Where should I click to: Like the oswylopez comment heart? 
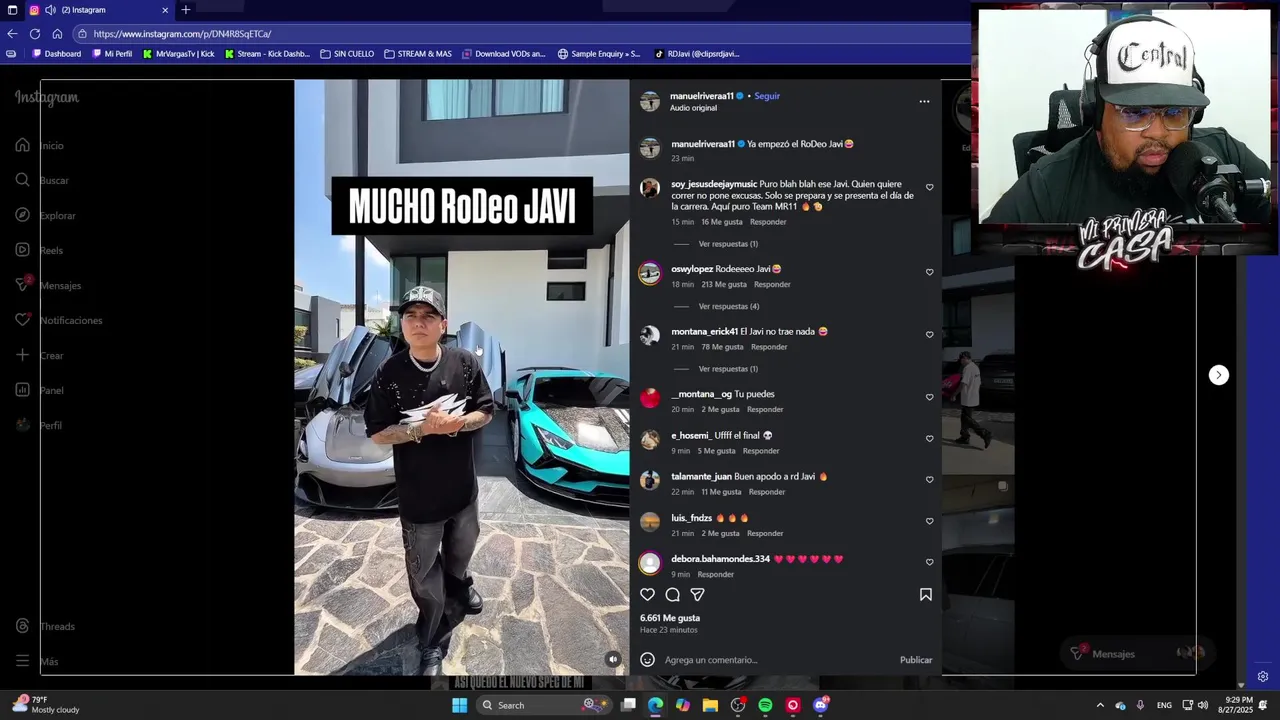pyautogui.click(x=929, y=272)
